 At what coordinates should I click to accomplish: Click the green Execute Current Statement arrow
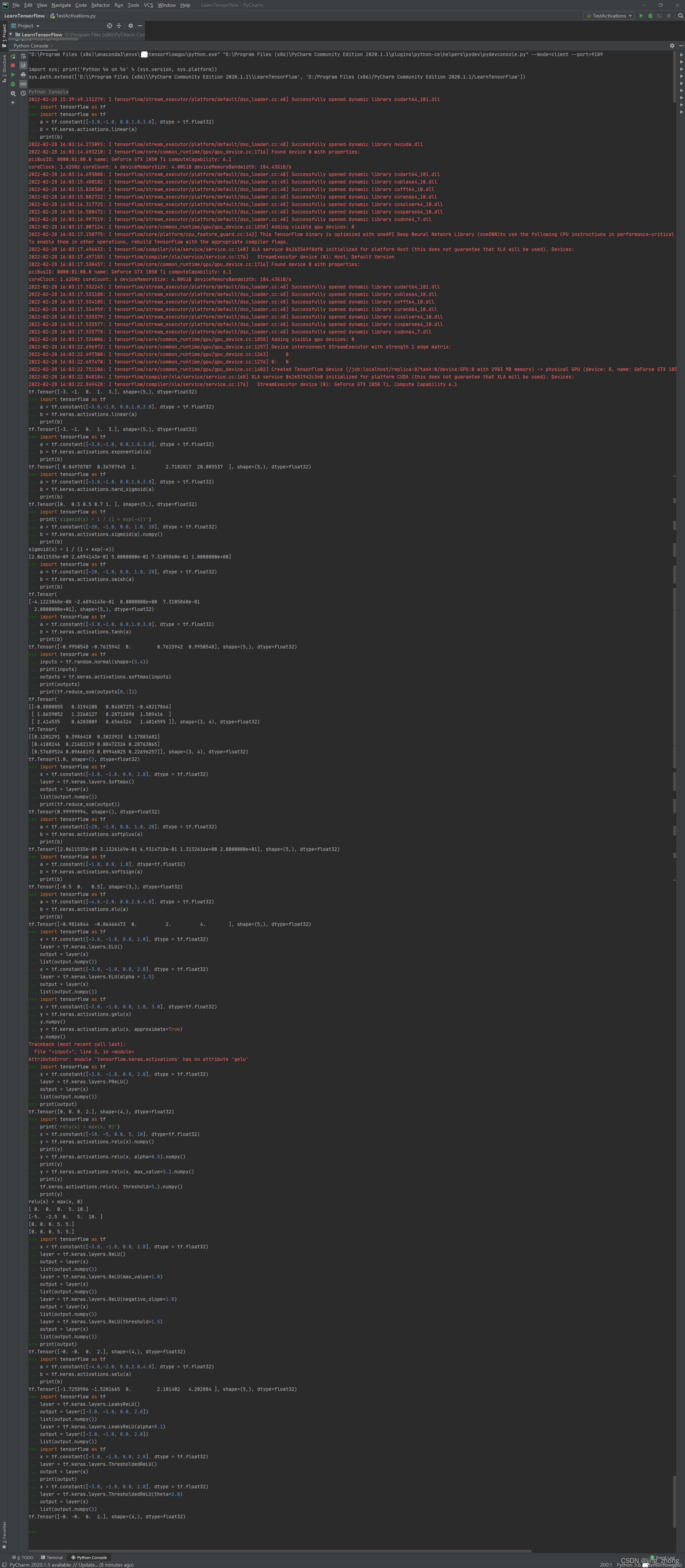click(13, 75)
